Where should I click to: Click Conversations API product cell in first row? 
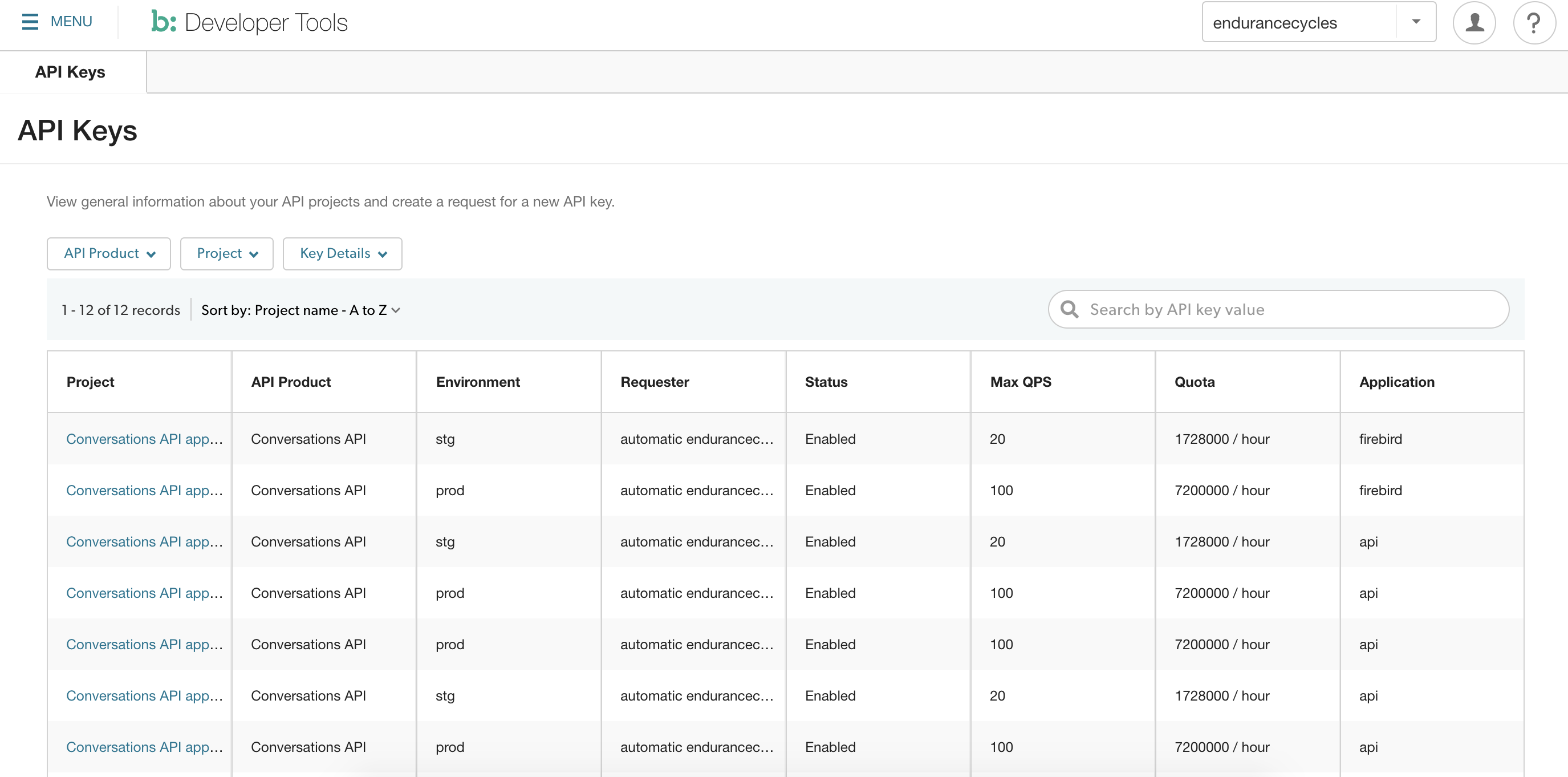(x=308, y=439)
